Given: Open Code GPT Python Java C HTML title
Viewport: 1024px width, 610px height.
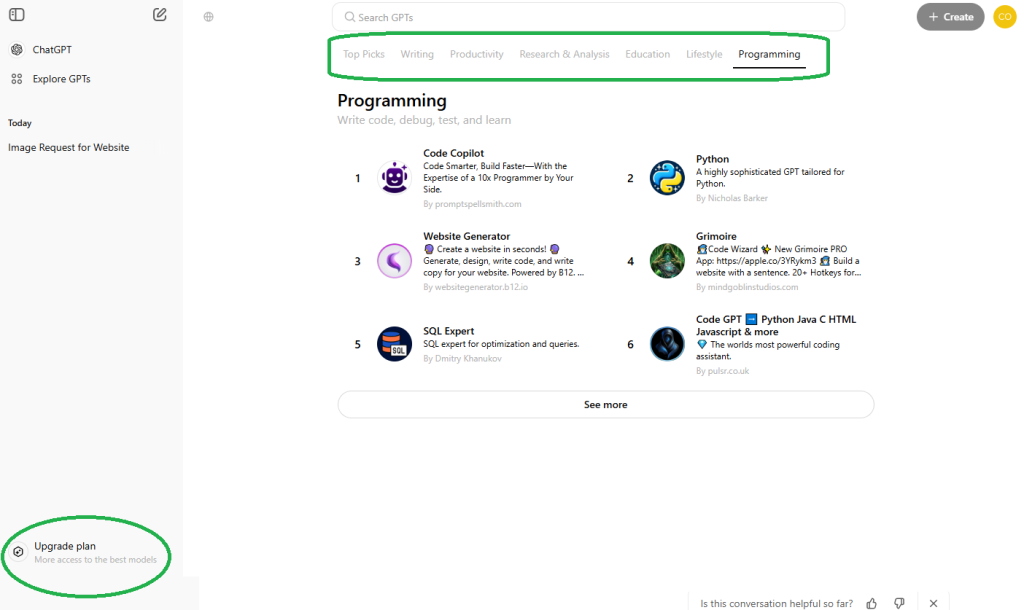Looking at the screenshot, I should click(776, 325).
